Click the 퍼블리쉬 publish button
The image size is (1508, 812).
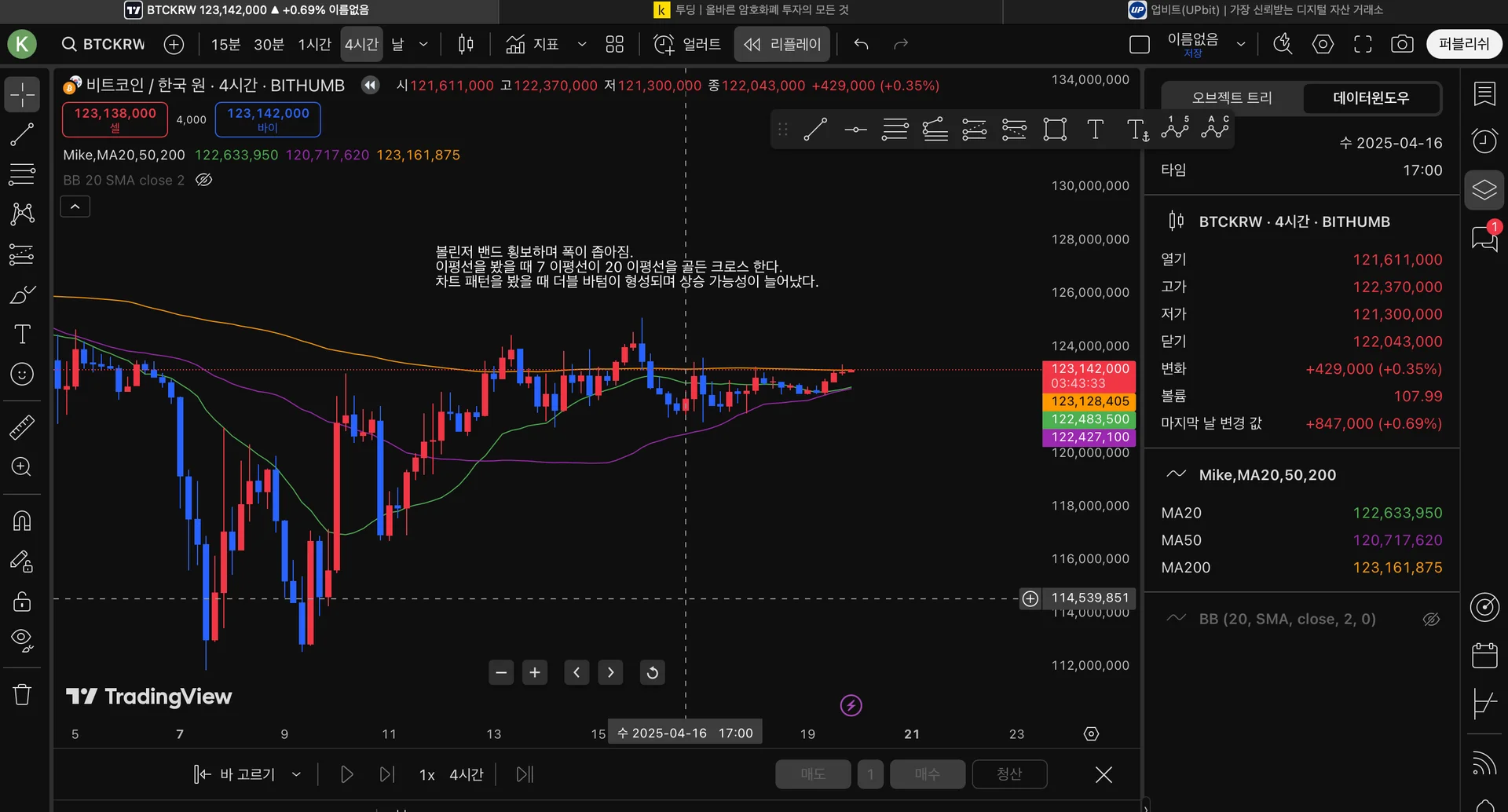(1464, 44)
